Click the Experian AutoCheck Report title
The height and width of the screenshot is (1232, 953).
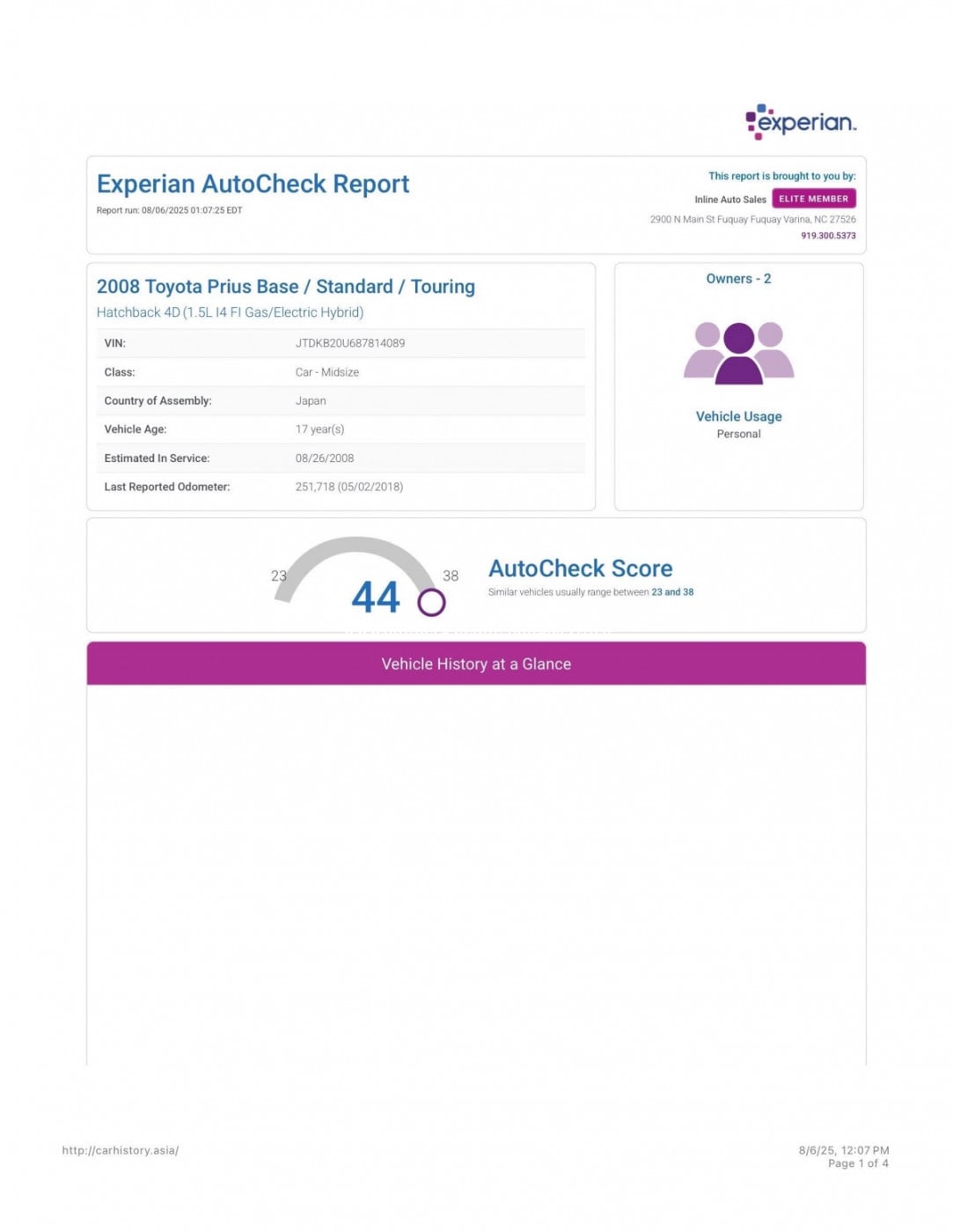[253, 184]
